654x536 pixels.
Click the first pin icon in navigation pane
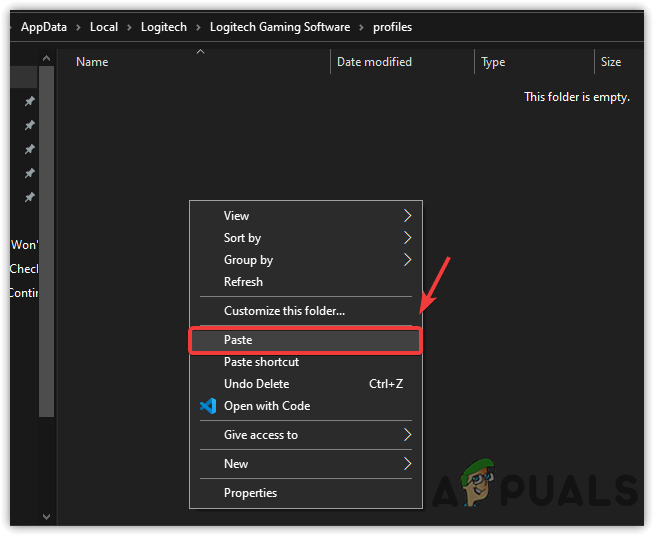point(30,101)
